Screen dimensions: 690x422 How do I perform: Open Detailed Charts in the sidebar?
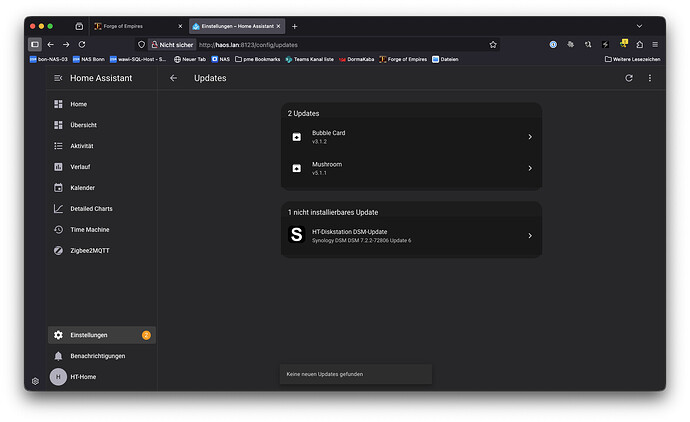pyautogui.click(x=90, y=208)
